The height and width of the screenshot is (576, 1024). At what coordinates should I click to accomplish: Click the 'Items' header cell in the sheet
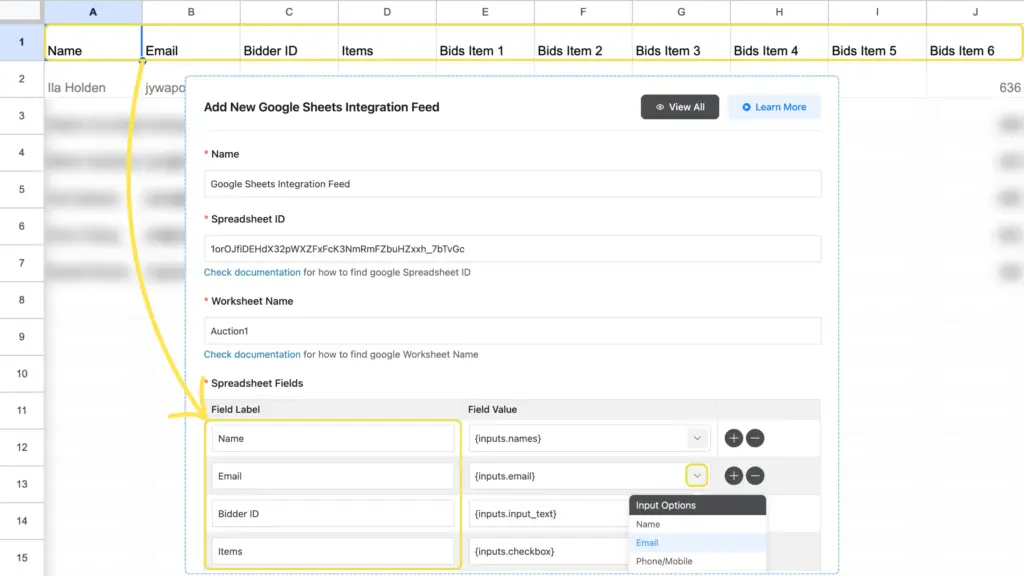(387, 43)
